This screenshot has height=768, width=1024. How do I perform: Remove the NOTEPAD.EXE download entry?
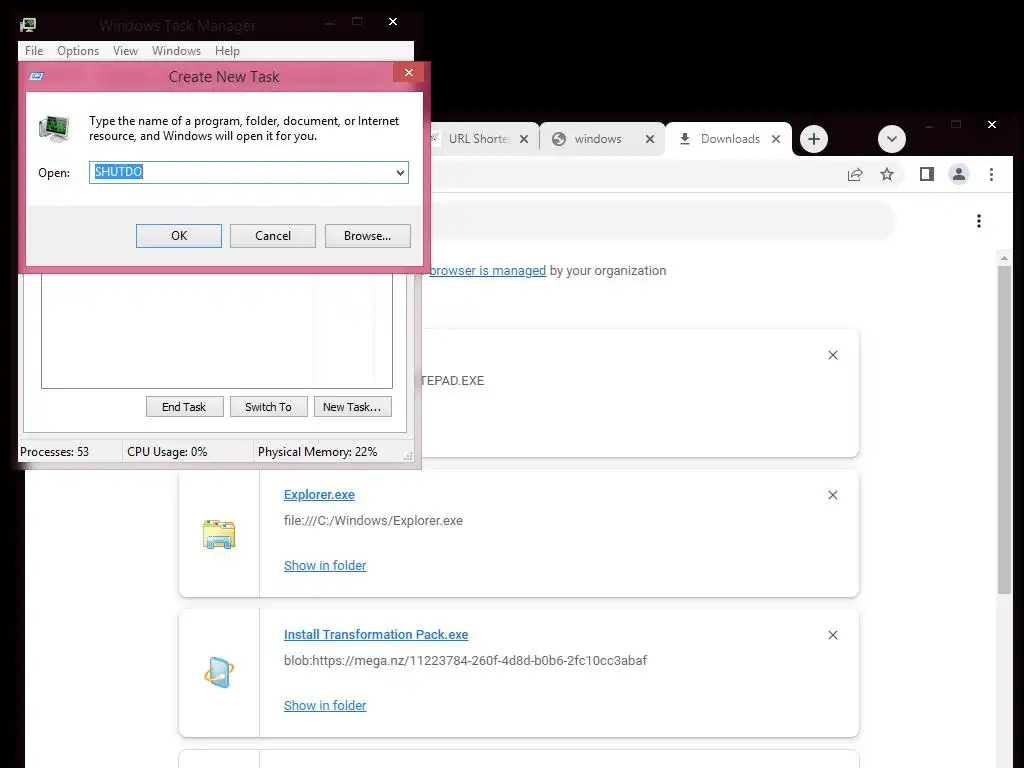coord(833,355)
